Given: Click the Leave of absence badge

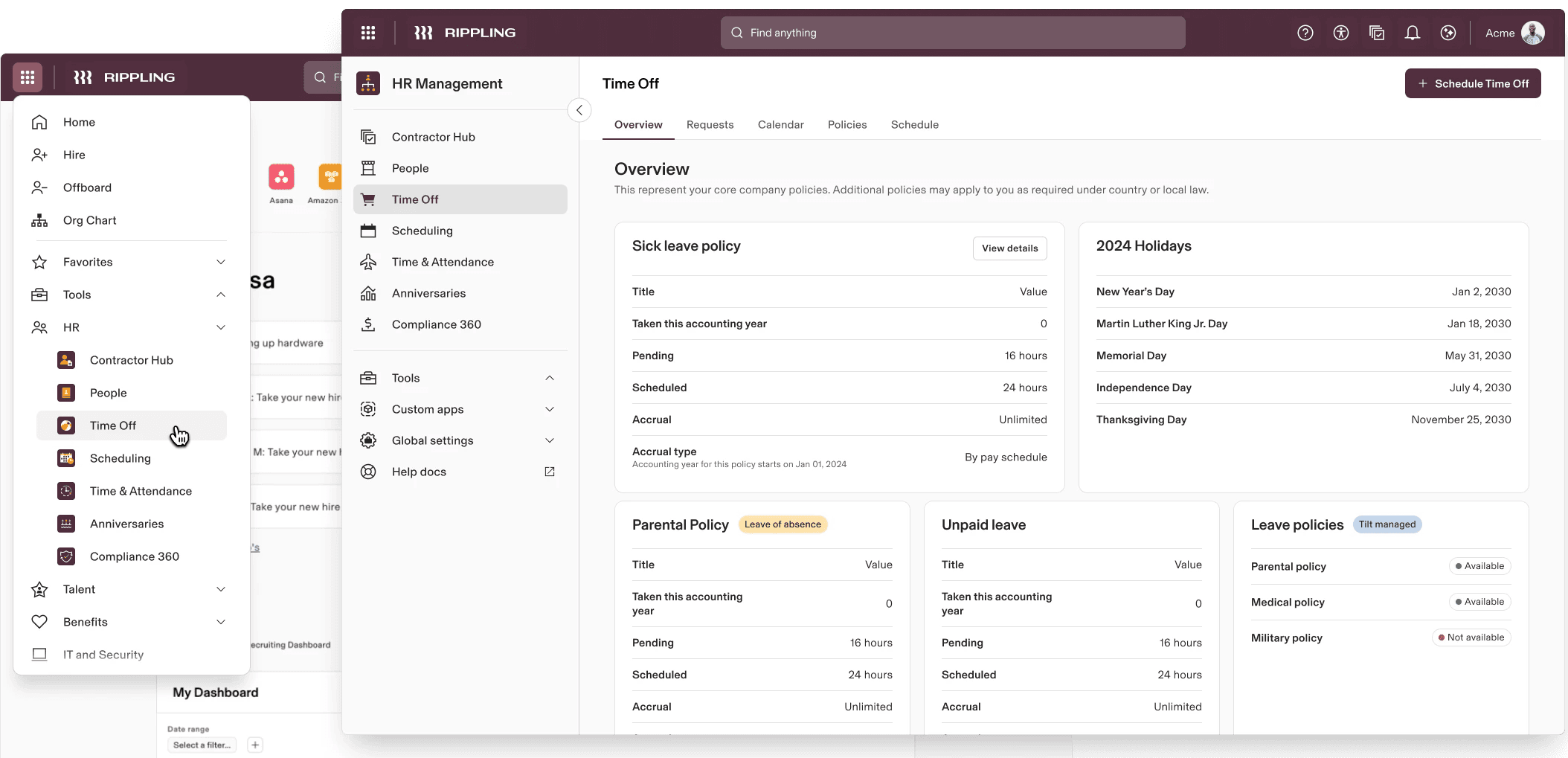Looking at the screenshot, I should [x=783, y=524].
